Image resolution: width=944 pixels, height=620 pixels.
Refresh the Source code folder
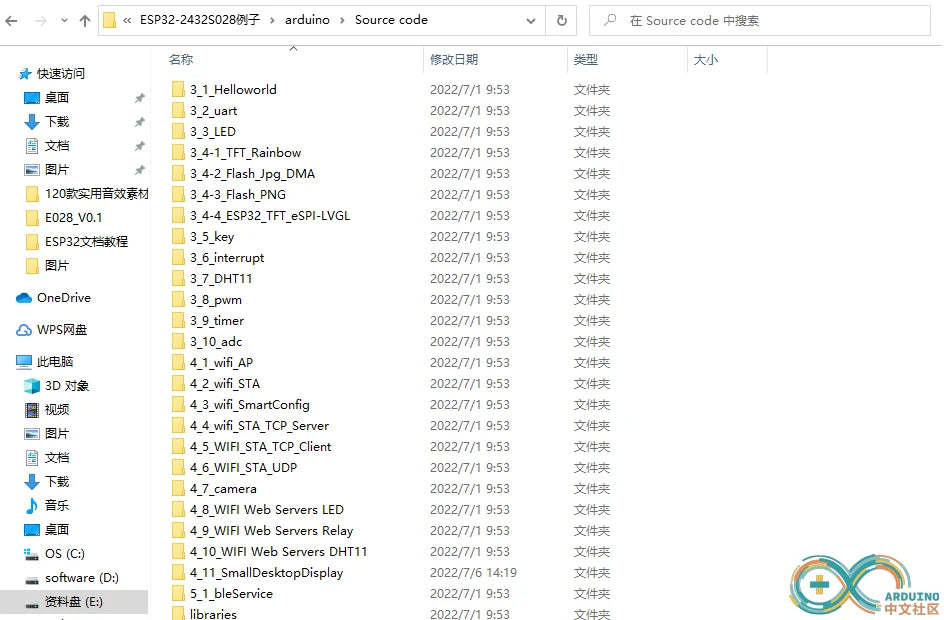pos(561,20)
